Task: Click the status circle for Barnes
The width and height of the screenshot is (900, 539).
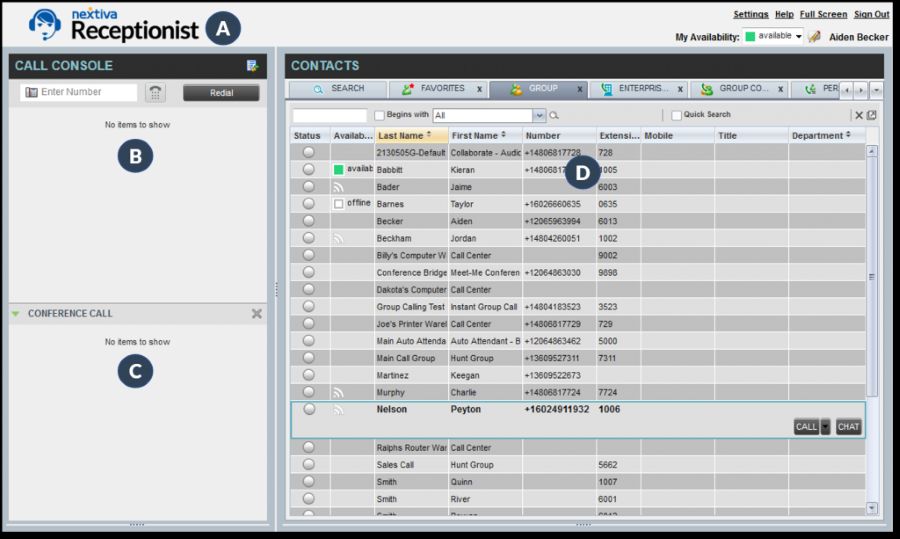Action: (309, 203)
